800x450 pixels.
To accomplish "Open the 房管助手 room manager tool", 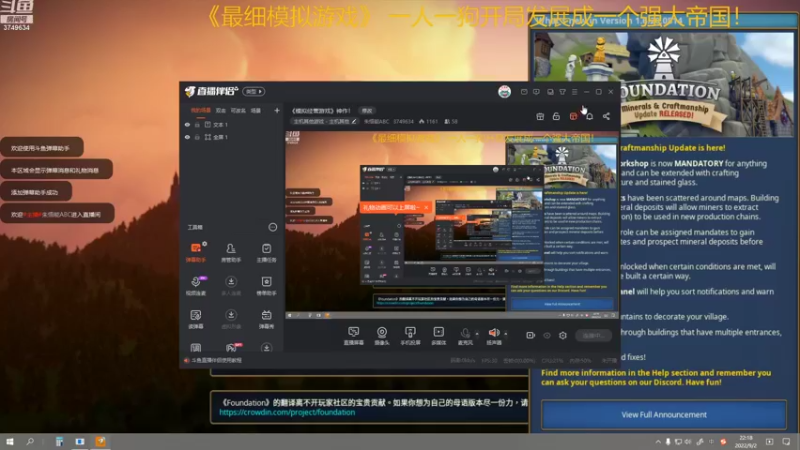I will pos(231,252).
